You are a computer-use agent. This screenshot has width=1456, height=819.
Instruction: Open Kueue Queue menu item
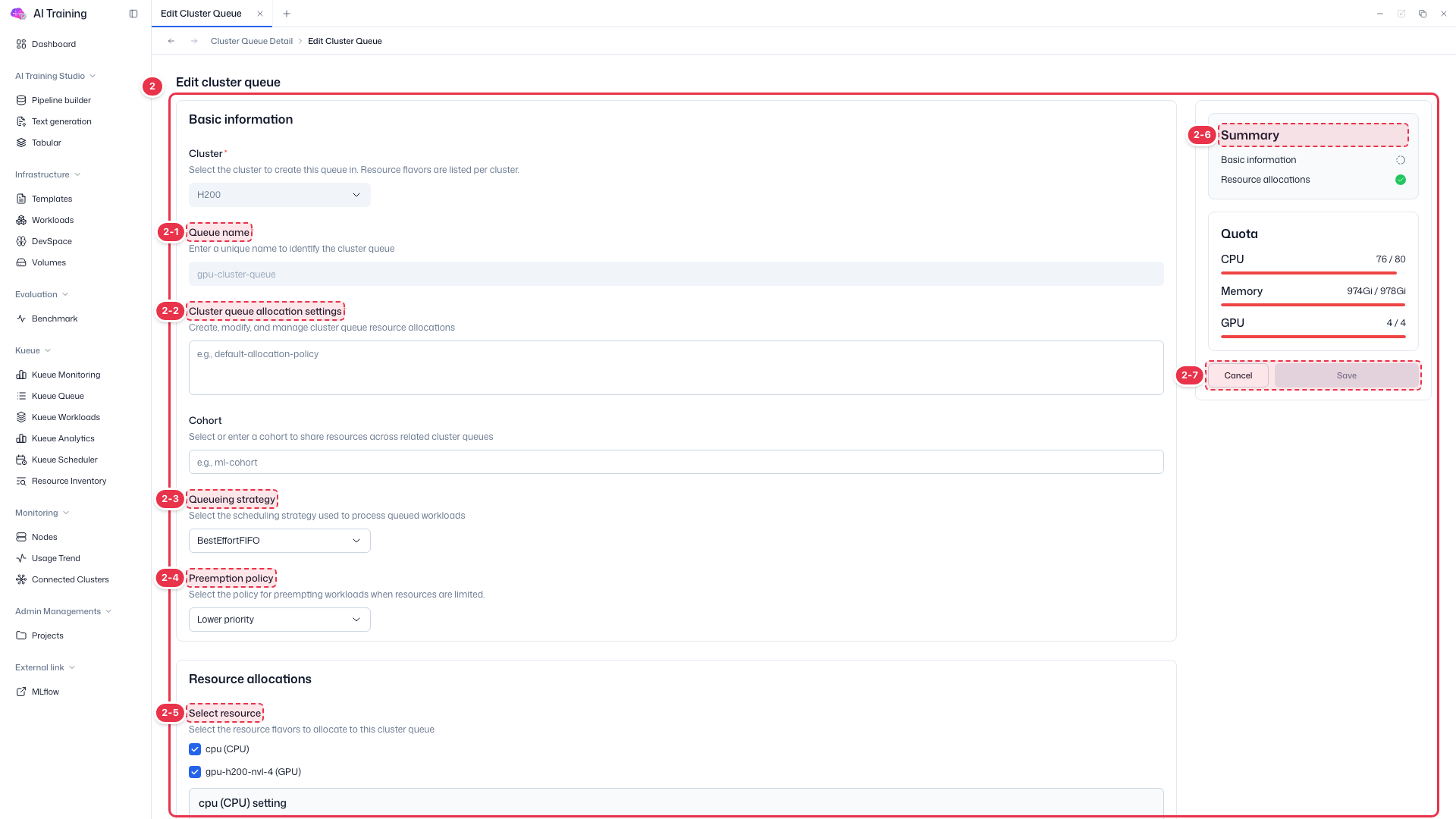pyautogui.click(x=58, y=396)
